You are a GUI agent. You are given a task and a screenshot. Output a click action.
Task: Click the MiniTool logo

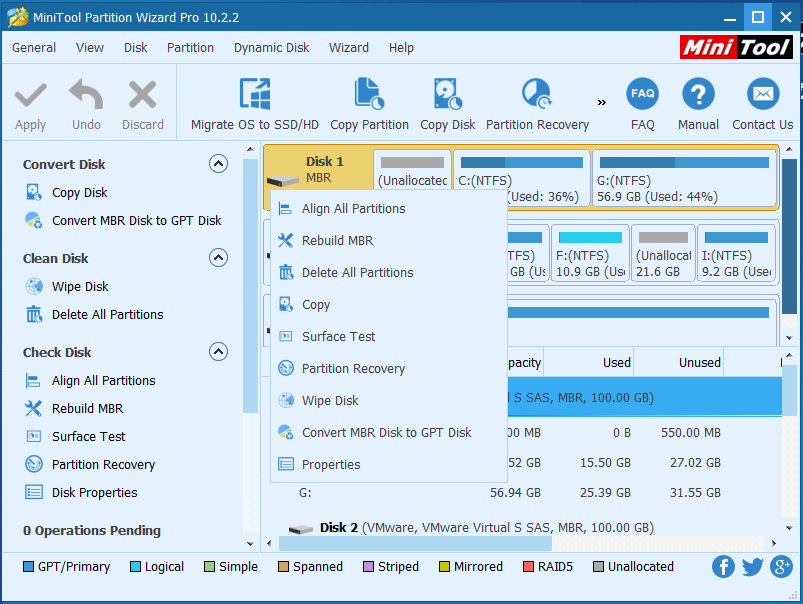pos(736,47)
